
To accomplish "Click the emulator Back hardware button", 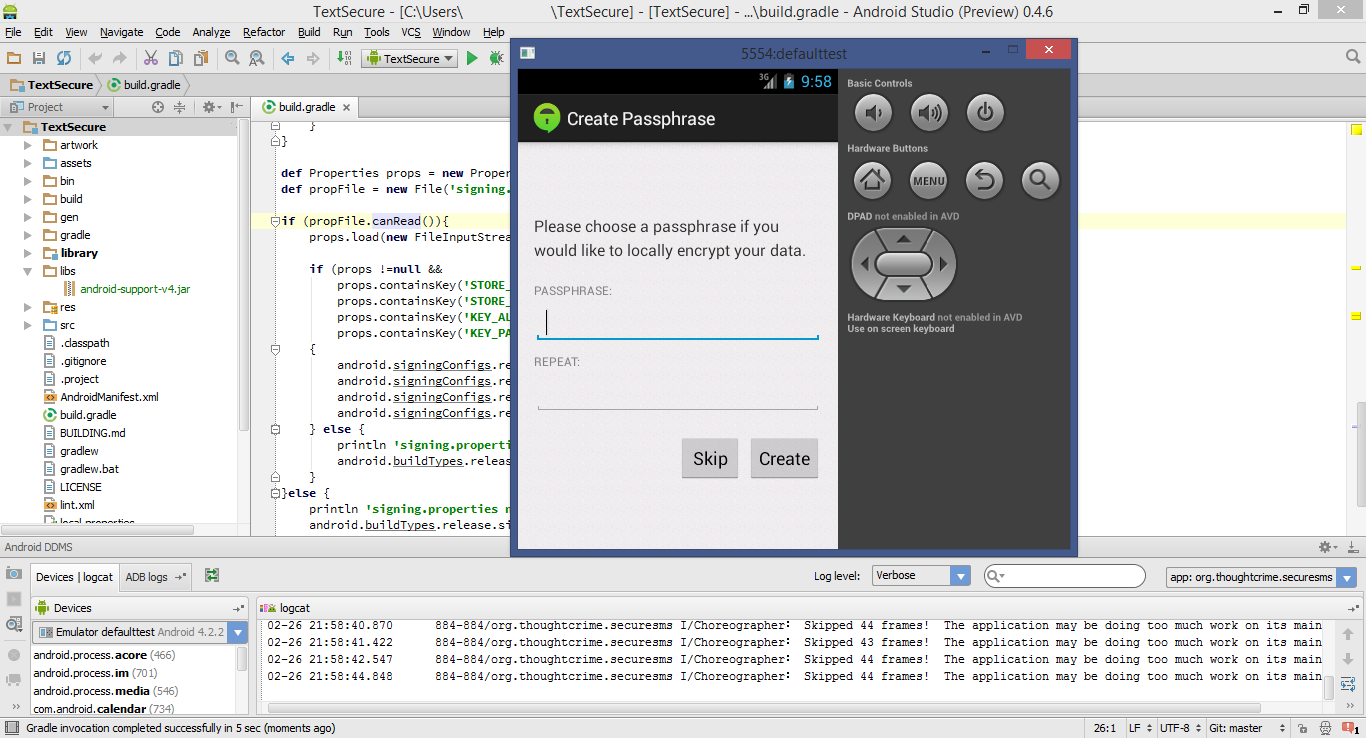I will tap(985, 180).
